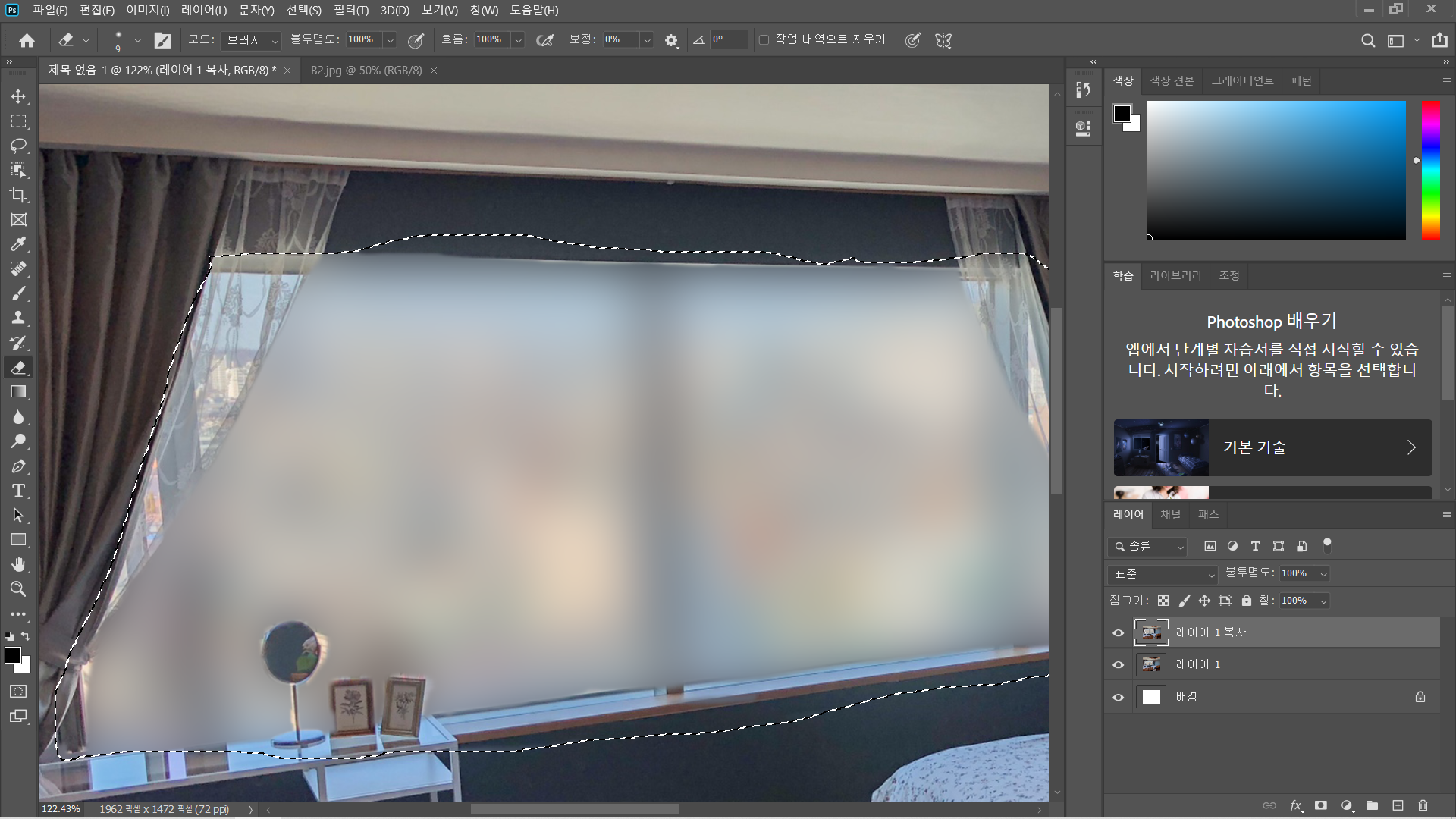Click the foreground color swatch in the toolbar
This screenshot has width=1456, height=819.
pyautogui.click(x=12, y=655)
